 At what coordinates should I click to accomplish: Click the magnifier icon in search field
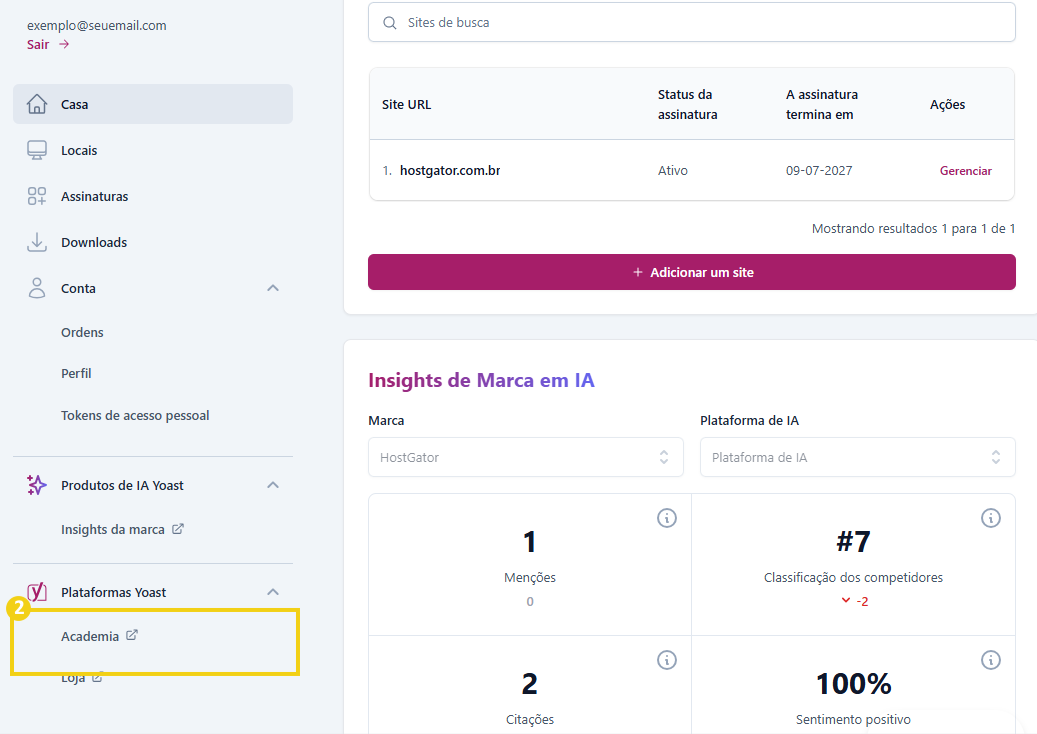coord(390,22)
